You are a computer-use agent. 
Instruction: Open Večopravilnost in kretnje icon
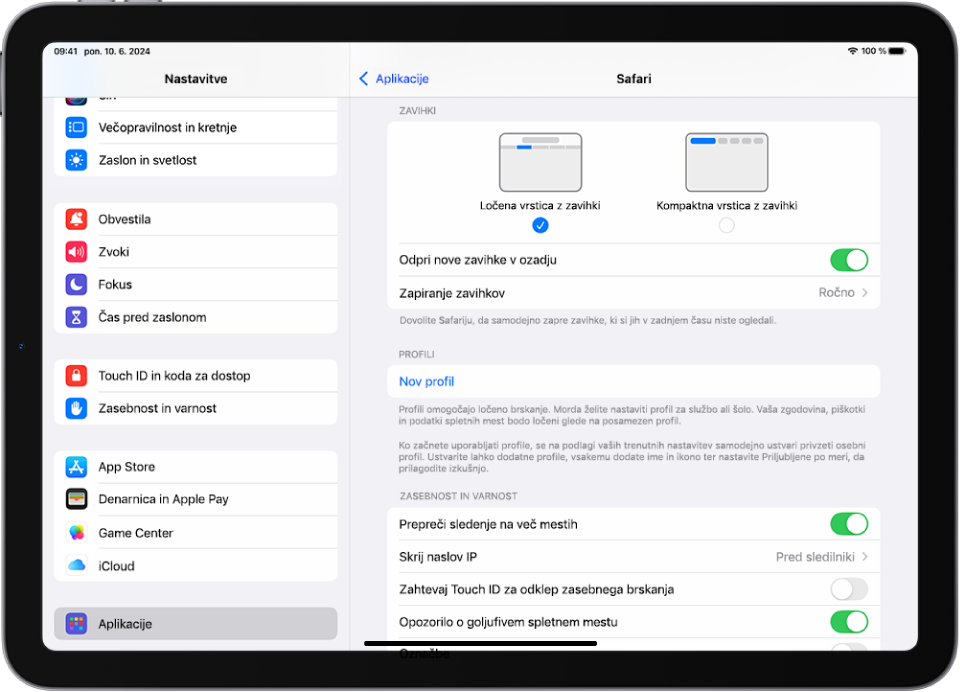click(x=76, y=127)
